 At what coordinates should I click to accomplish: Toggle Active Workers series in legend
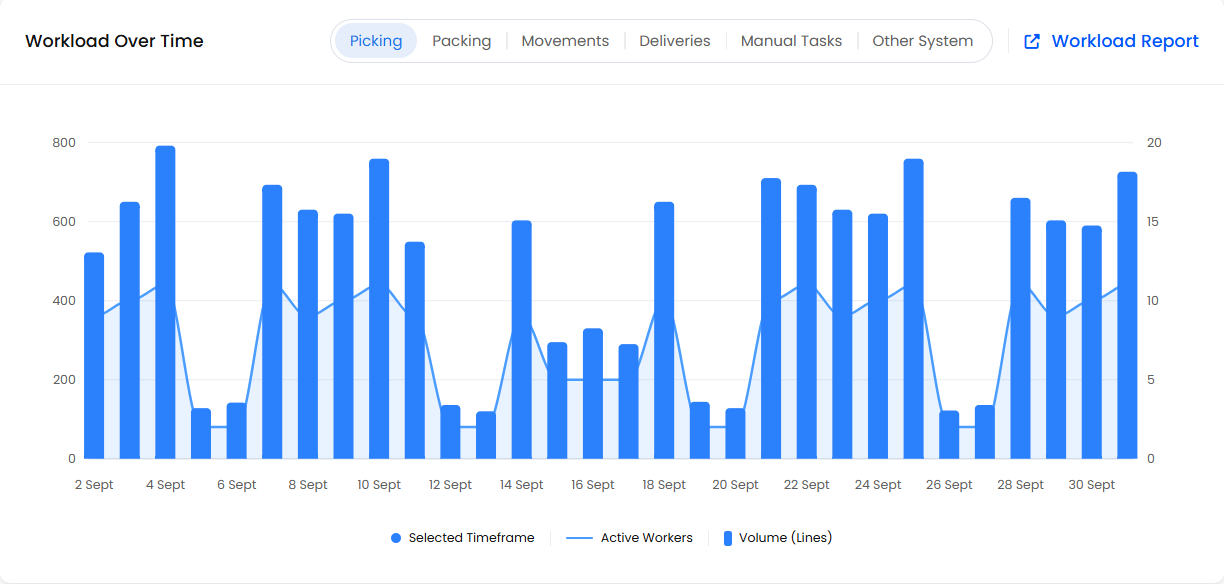[629, 538]
